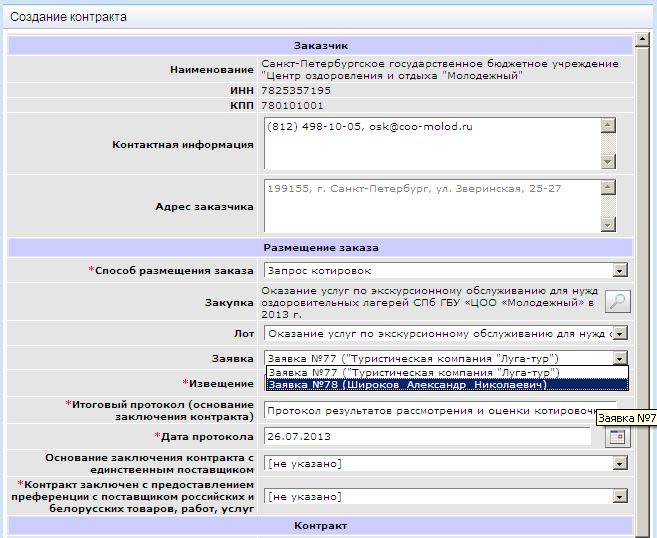The width and height of the screenshot is (657, 538).
Task: Focus the Дата протокола date field
Action: (427, 437)
